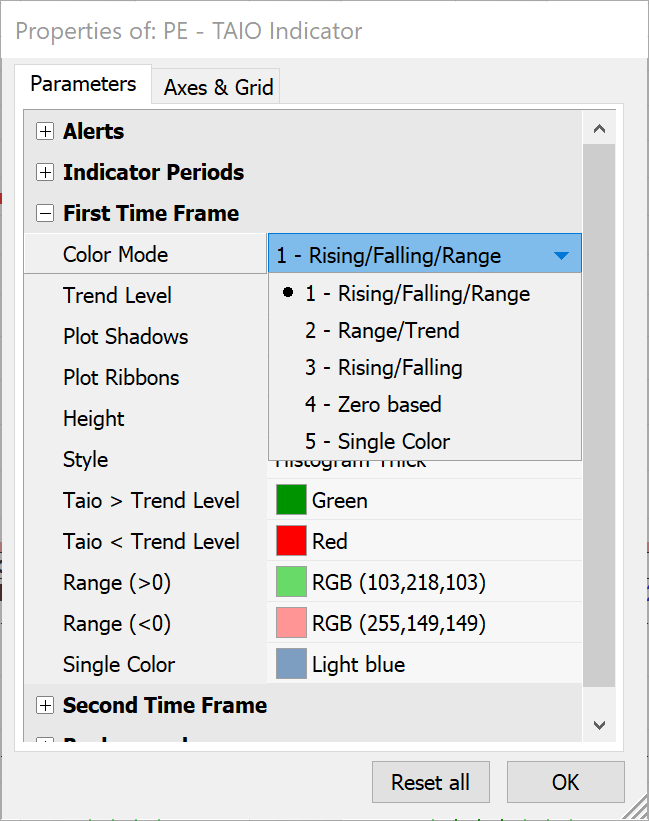Open the Range (<0) pink swatch
This screenshot has width=649, height=821.
coord(291,623)
